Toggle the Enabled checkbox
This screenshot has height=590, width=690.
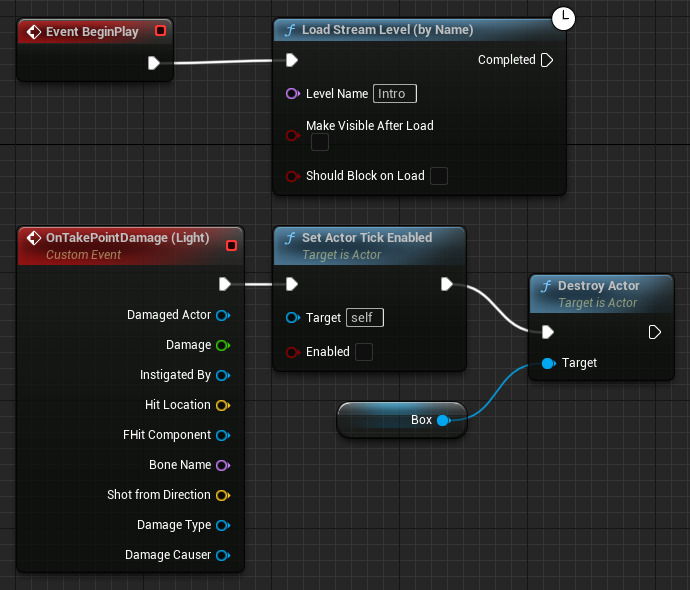364,352
